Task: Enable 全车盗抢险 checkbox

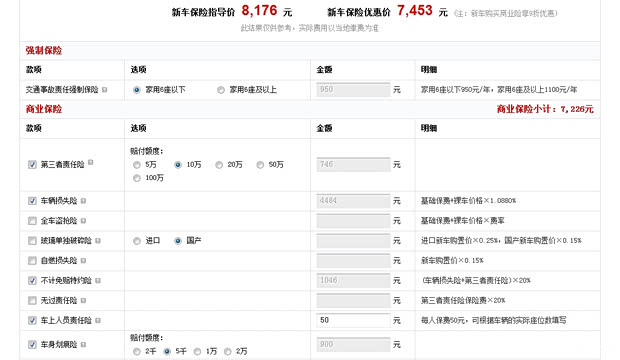Action: tap(32, 221)
